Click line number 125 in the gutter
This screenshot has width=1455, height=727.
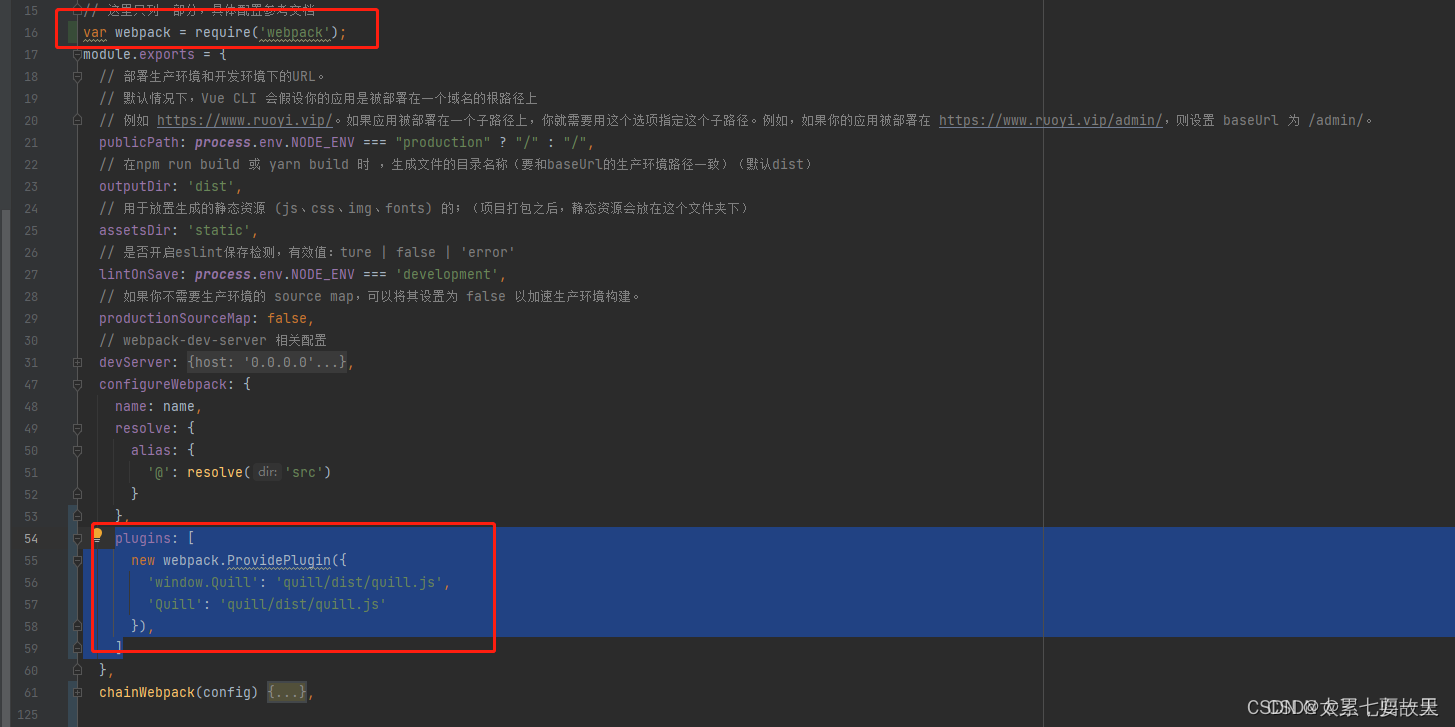point(27,714)
